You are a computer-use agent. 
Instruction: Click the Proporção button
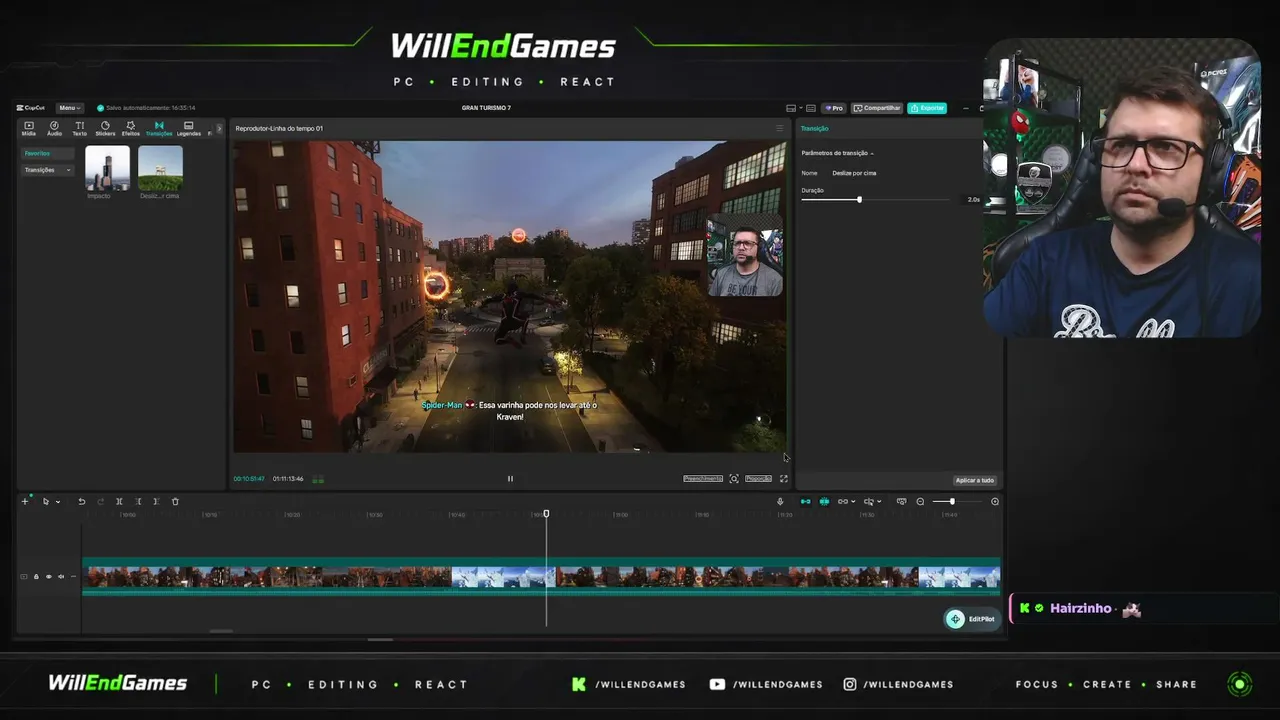click(x=759, y=479)
